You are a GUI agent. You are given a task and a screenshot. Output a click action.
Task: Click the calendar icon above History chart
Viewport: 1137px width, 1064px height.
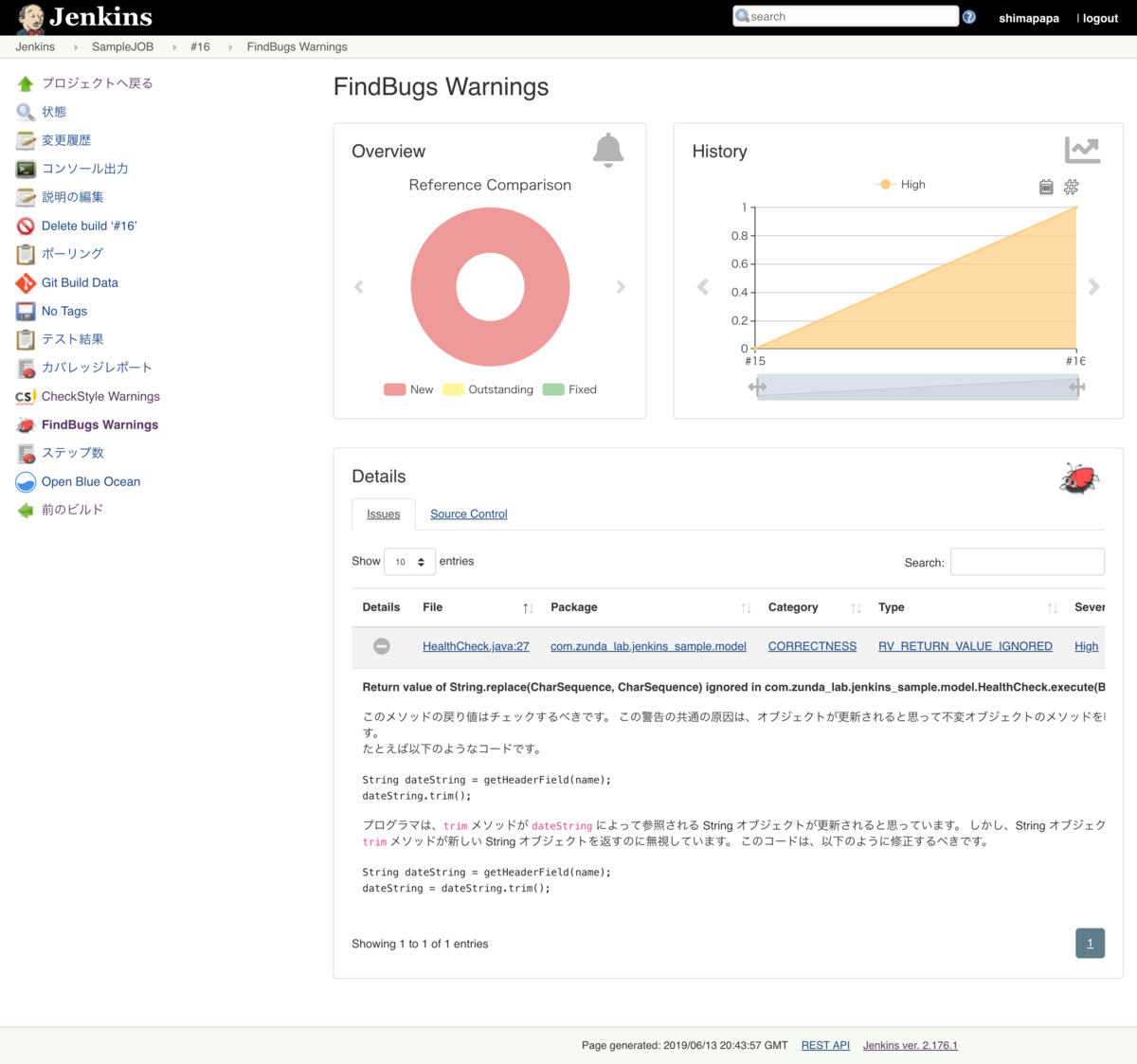1046,188
